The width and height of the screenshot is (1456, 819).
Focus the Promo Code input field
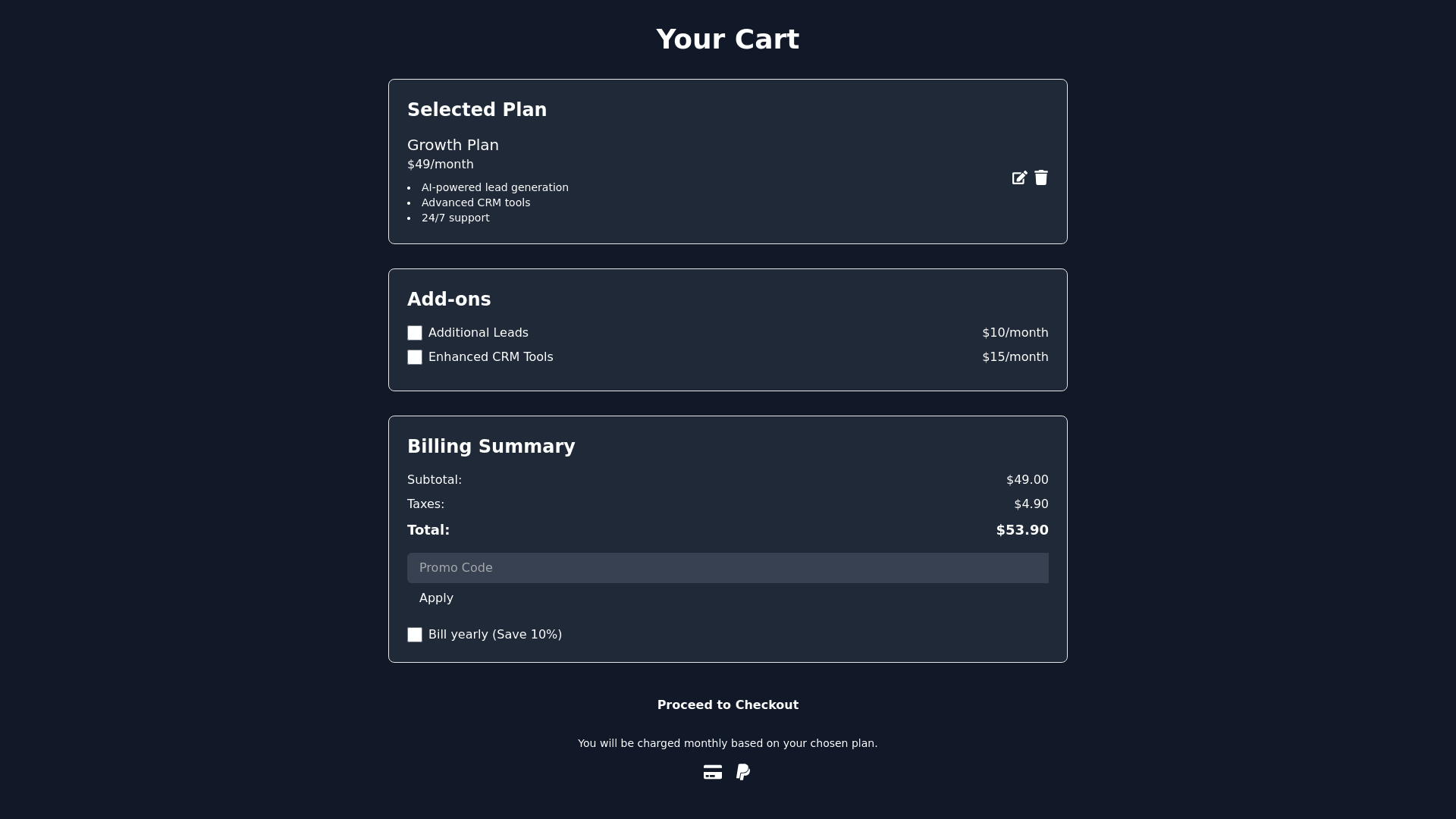click(727, 568)
